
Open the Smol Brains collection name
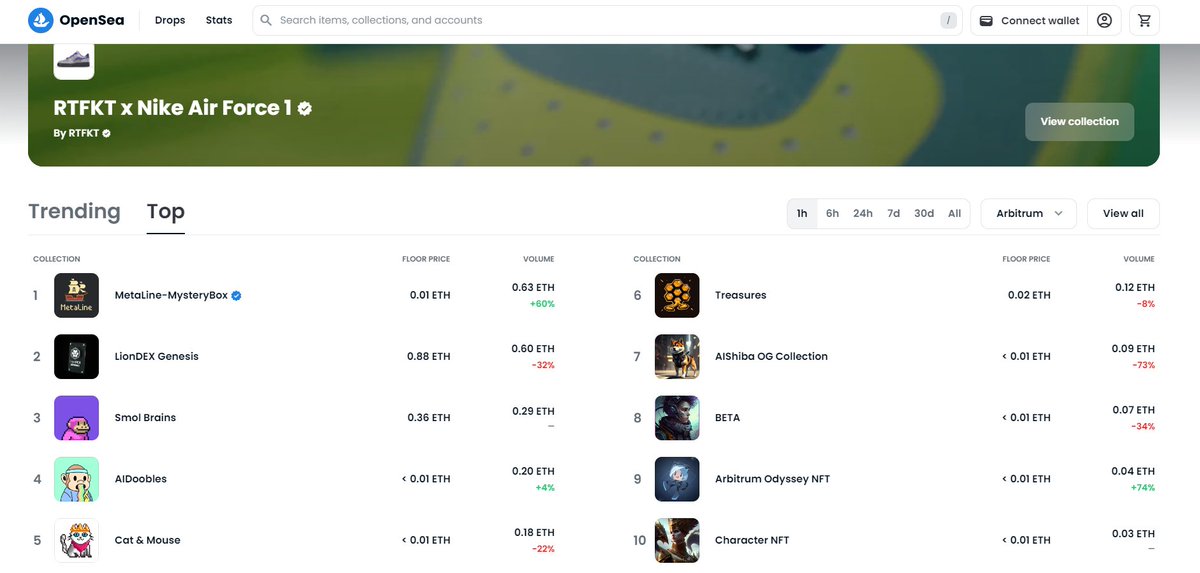tap(145, 417)
